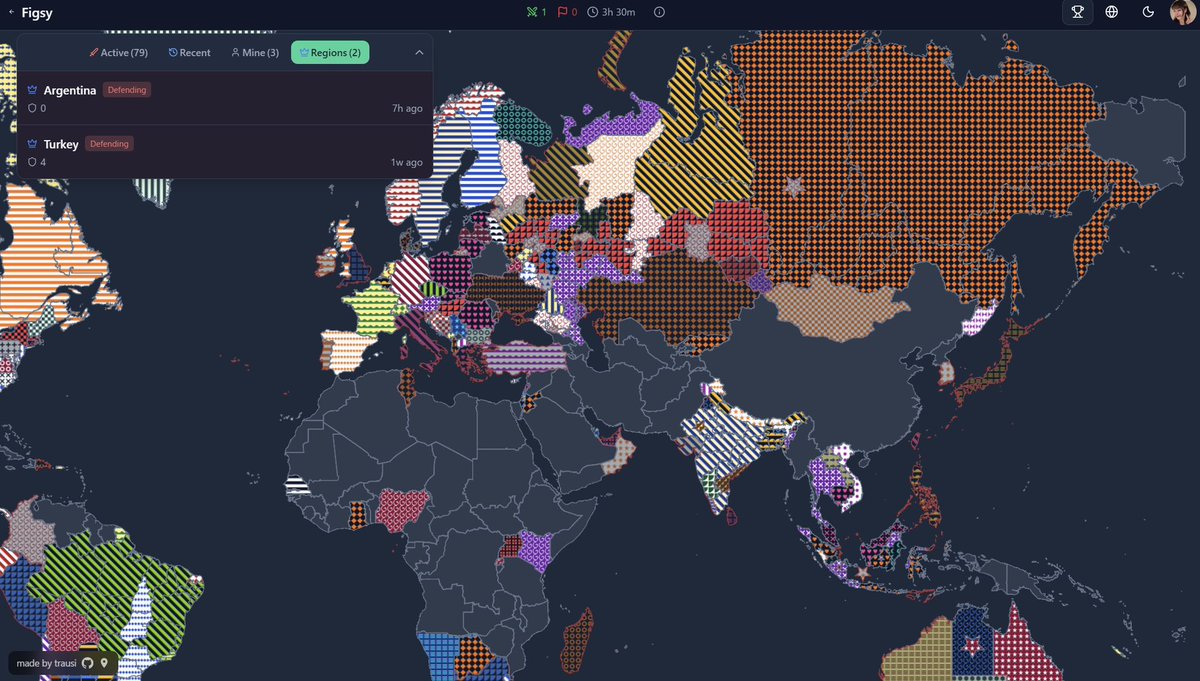The width and height of the screenshot is (1200, 681).
Task: Select the Regions (2) tab
Action: 330,52
